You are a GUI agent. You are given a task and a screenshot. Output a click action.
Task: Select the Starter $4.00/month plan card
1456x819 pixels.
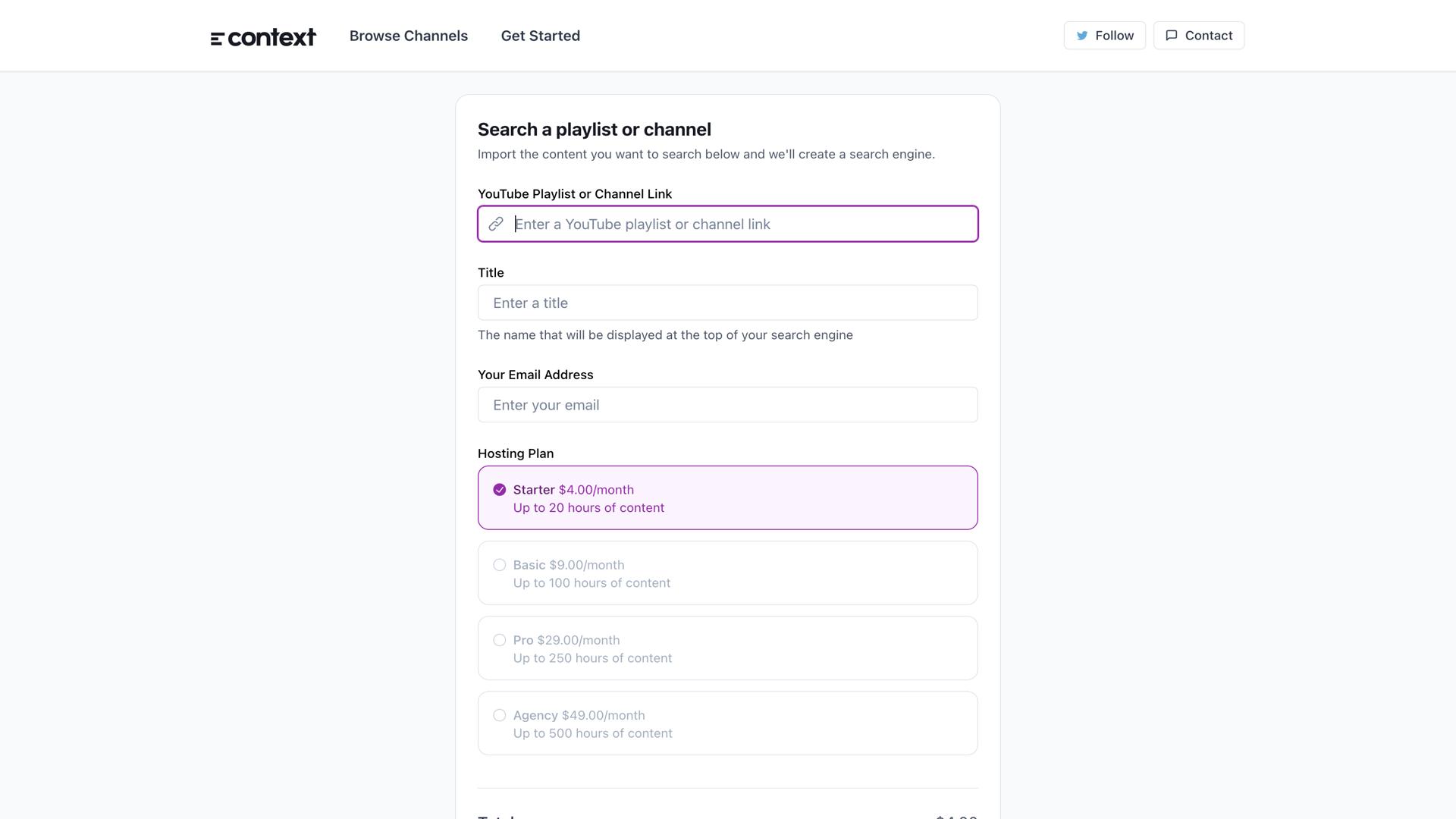tap(727, 497)
